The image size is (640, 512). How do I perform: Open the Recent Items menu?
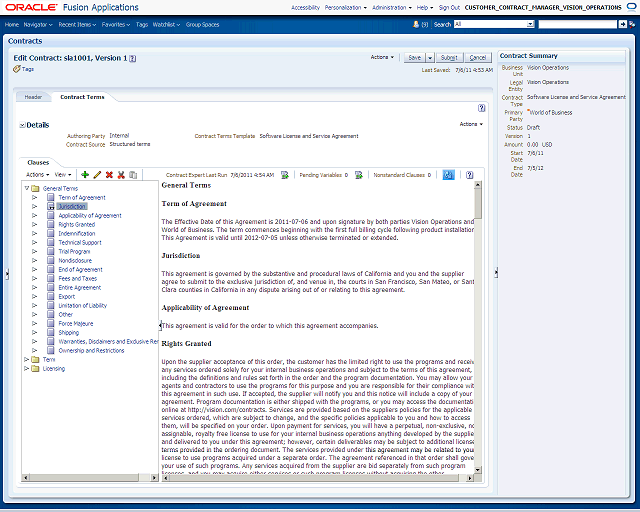click(77, 24)
